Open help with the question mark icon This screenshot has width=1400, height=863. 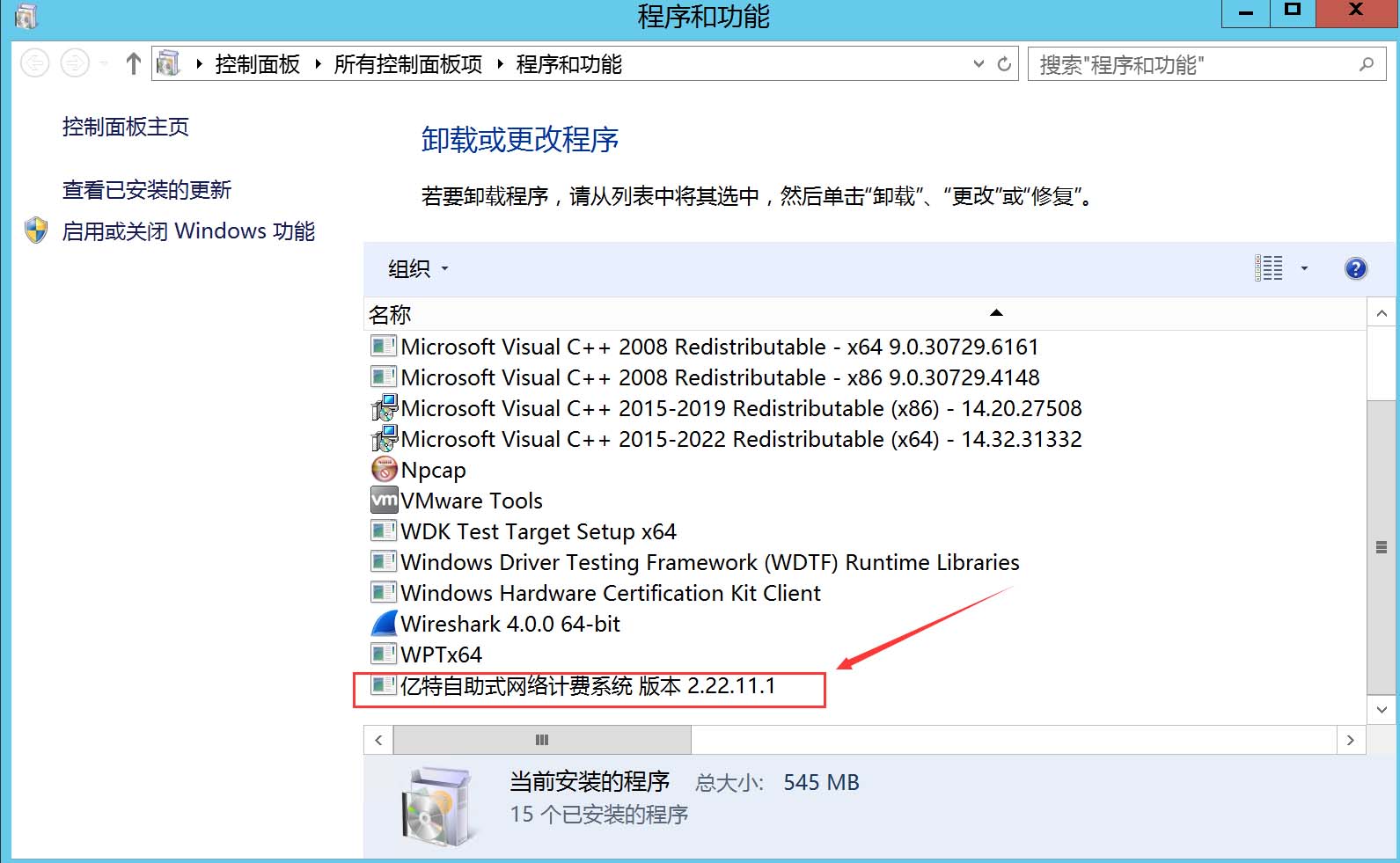[x=1356, y=268]
